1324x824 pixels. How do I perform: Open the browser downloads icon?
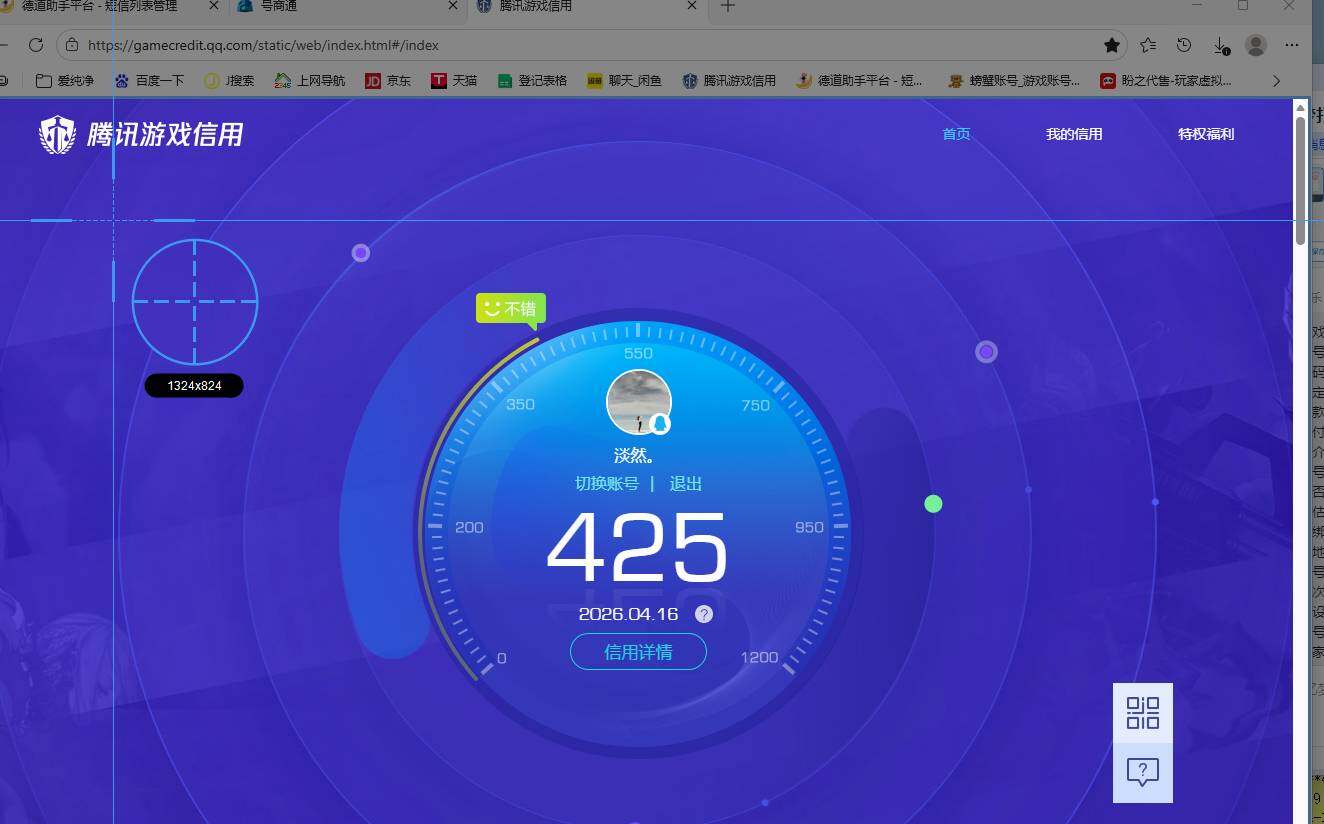[x=1220, y=45]
